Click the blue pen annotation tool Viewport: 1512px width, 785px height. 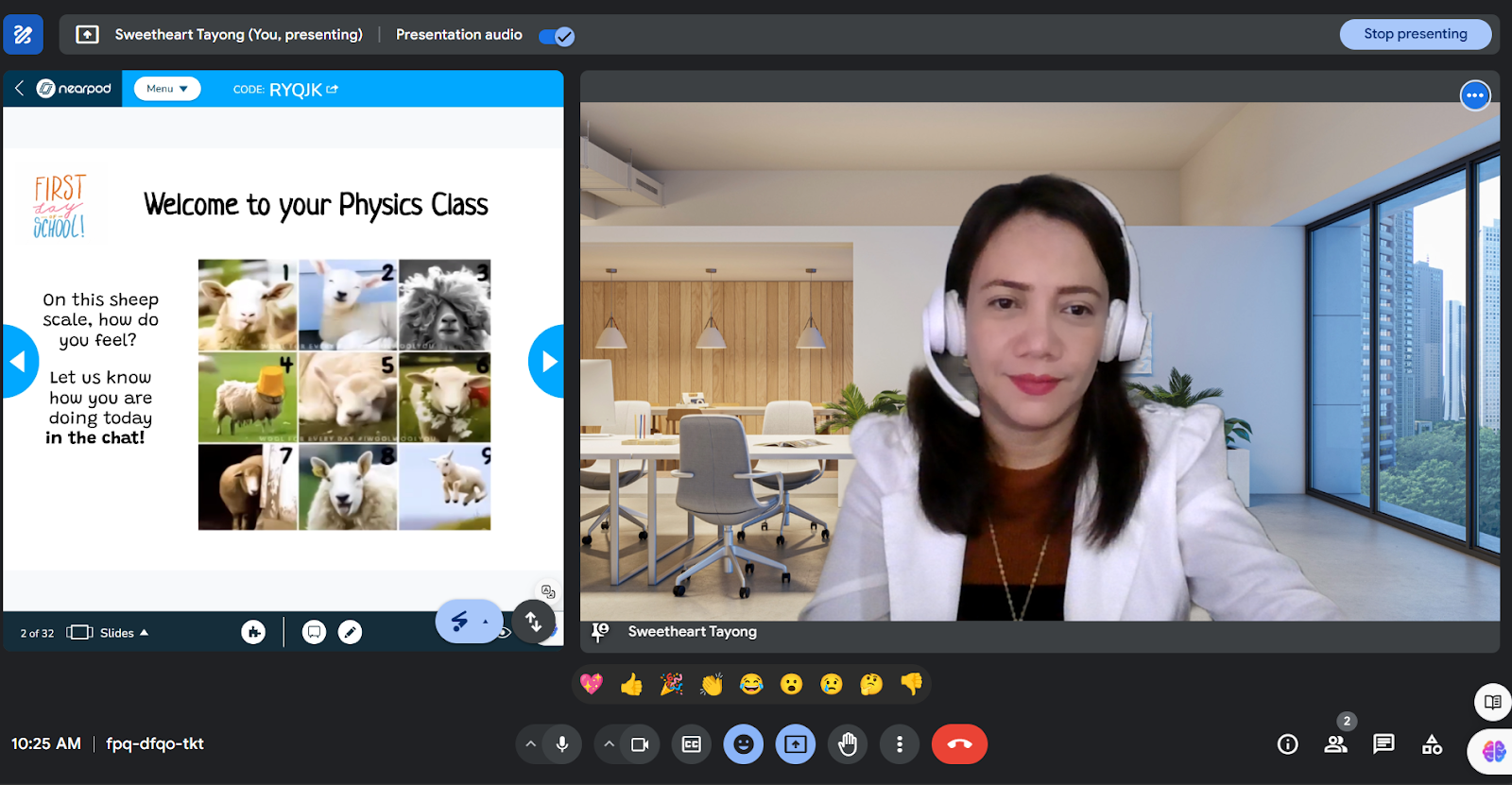[459, 622]
